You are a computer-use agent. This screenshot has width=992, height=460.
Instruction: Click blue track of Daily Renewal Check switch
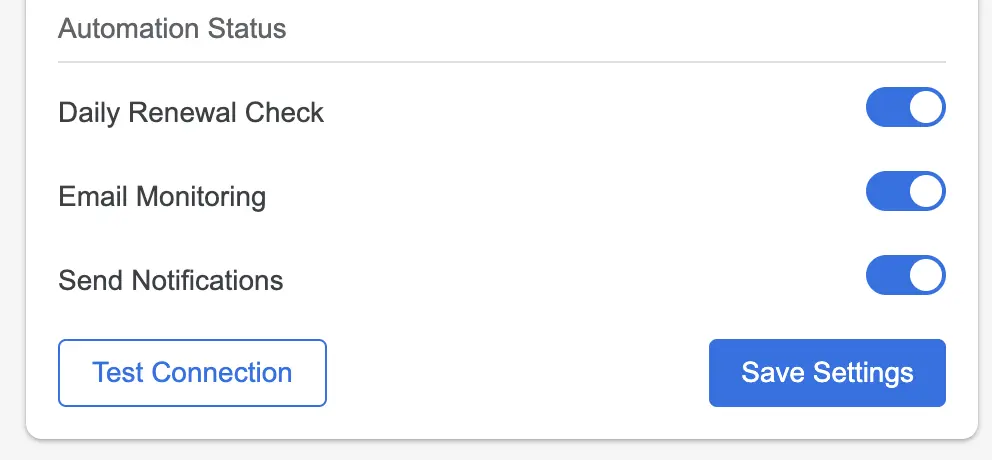point(886,107)
